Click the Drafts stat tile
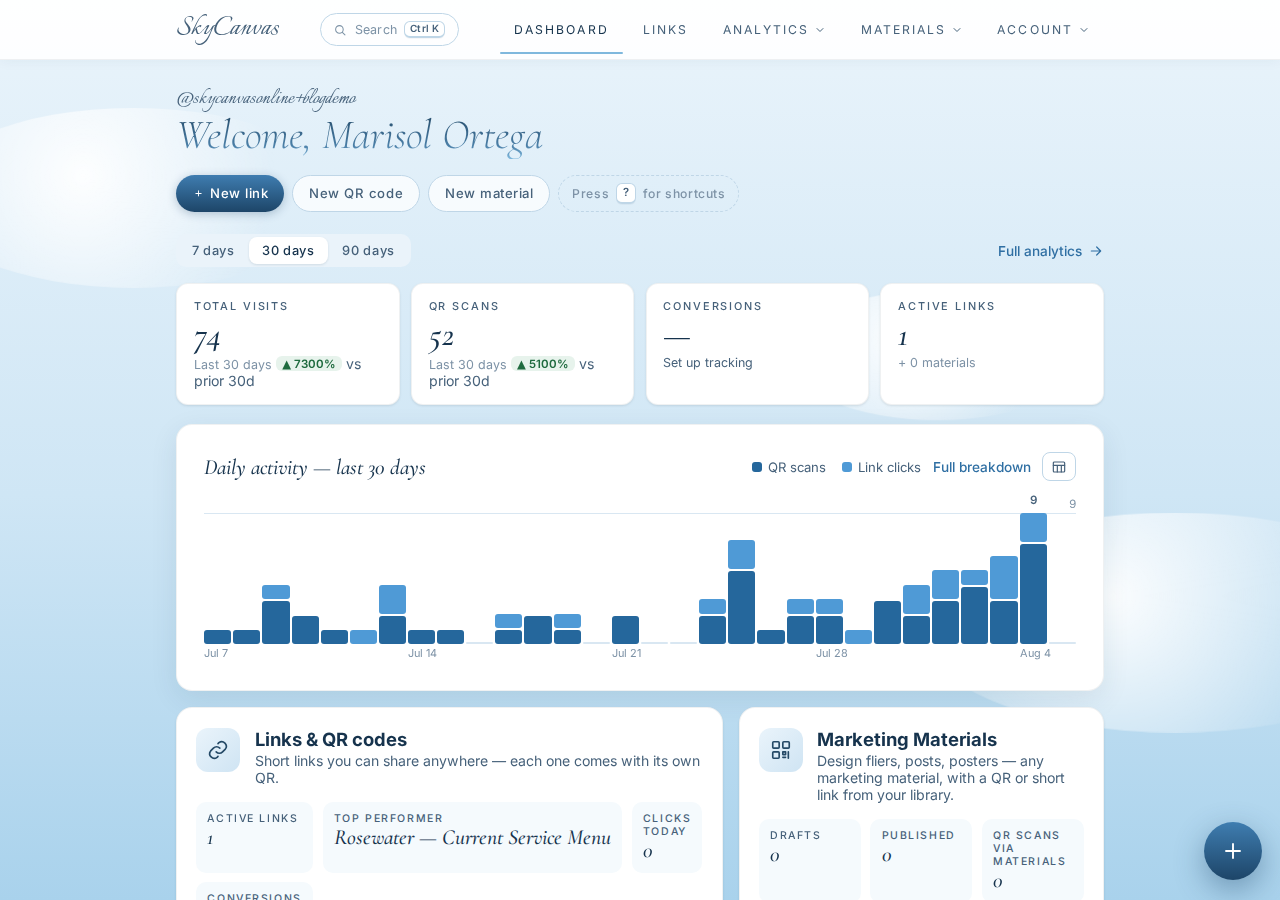 coord(810,860)
